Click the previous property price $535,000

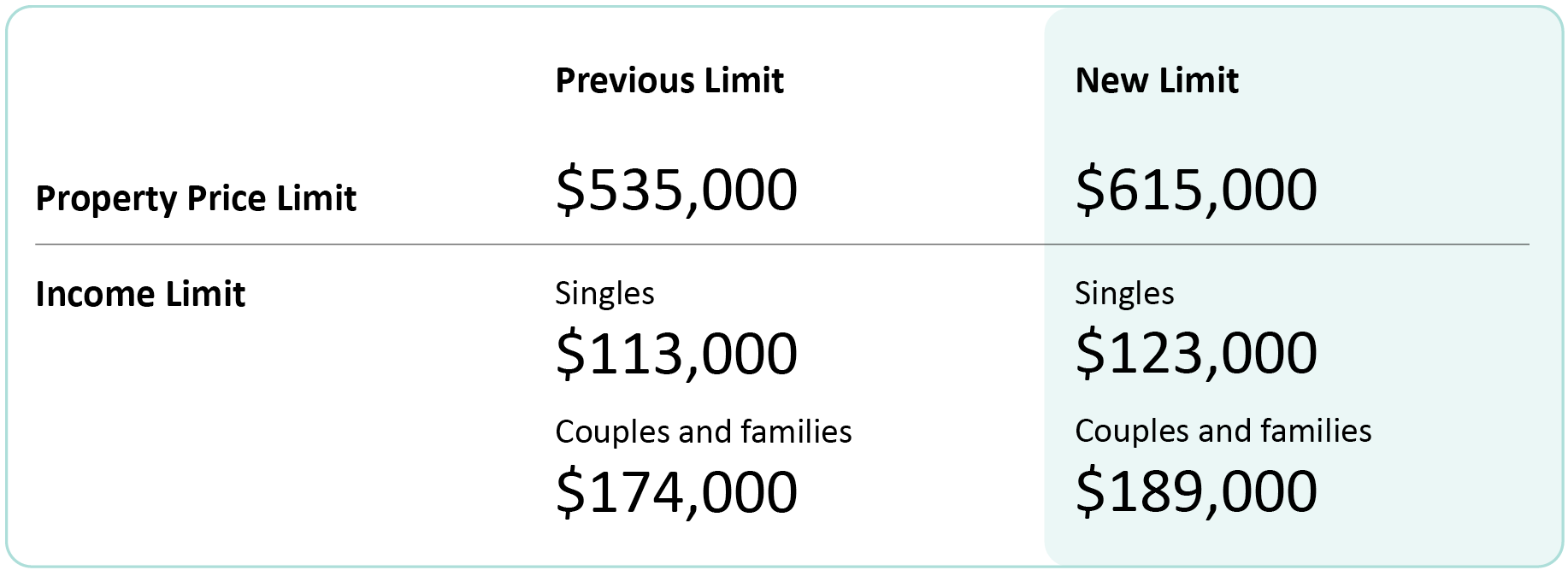coord(676,190)
